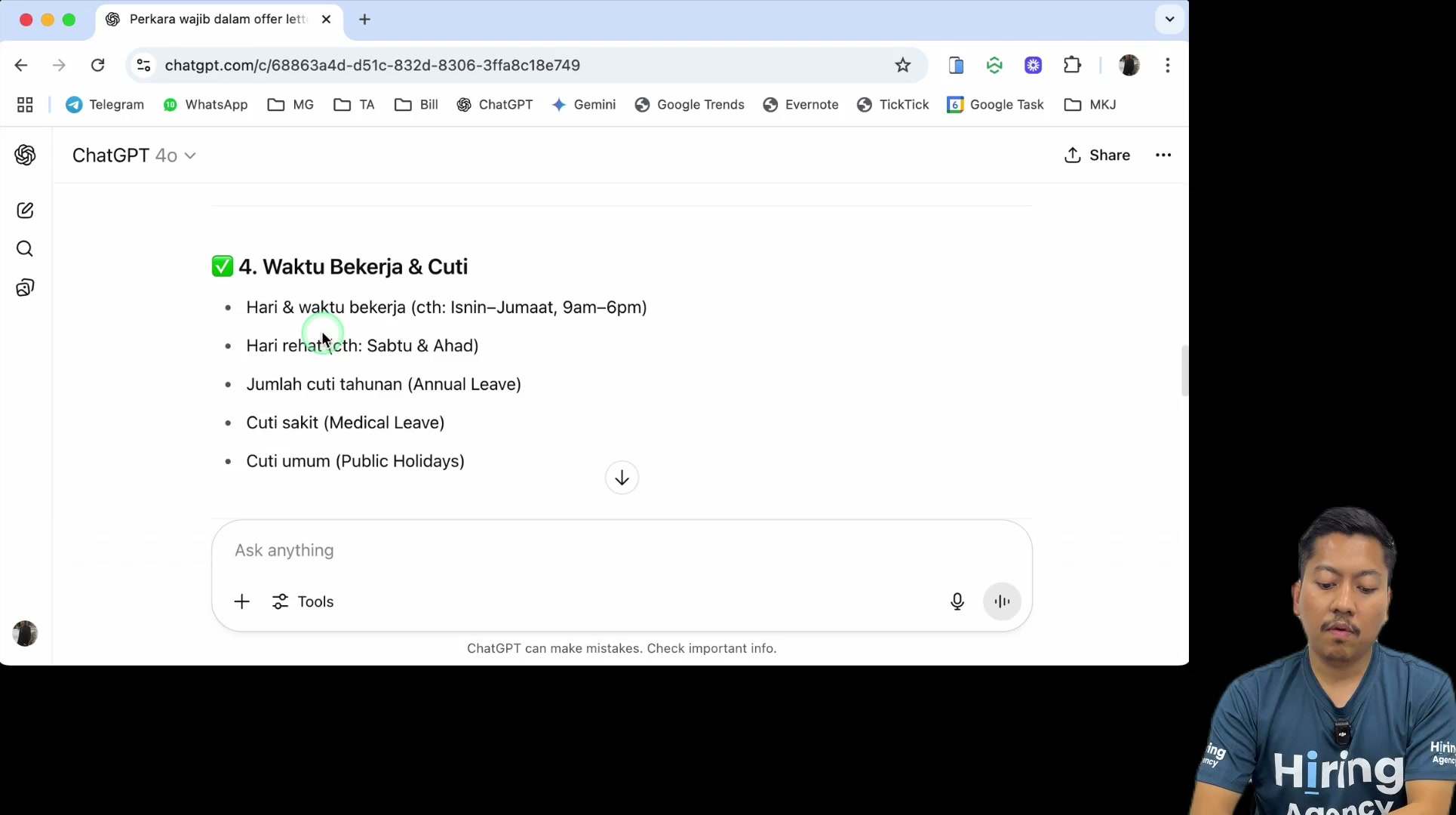This screenshot has height=815, width=1456.
Task: Open the WhatsApp bookmark
Action: coord(205,105)
